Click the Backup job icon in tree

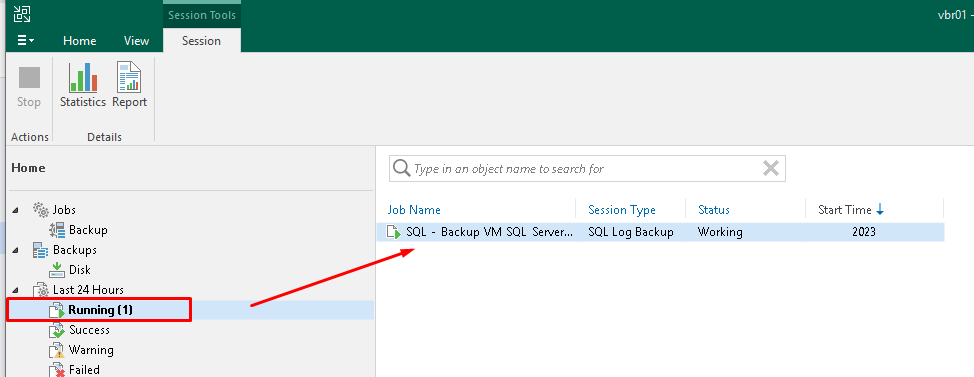(57, 230)
